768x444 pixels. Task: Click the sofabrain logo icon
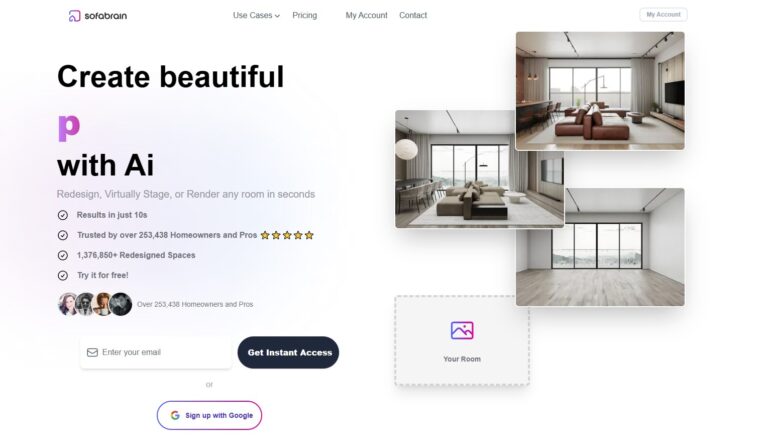pos(74,16)
